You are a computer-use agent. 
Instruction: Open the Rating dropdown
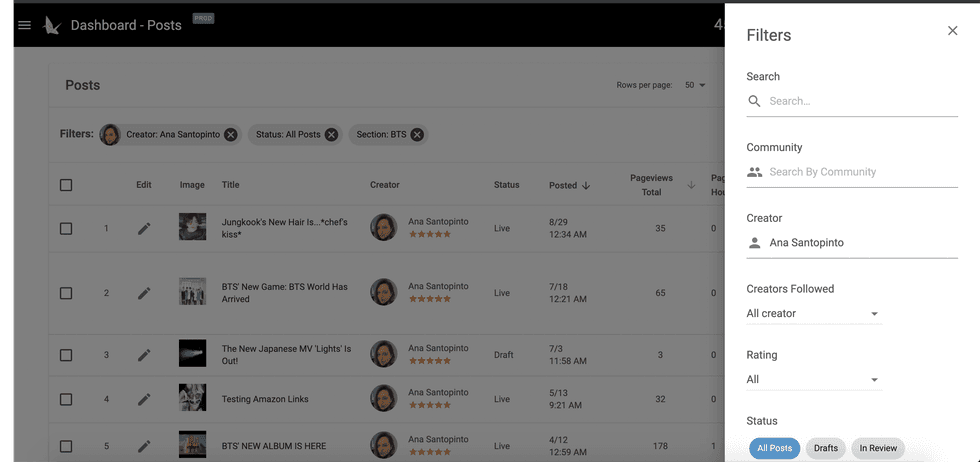point(814,380)
